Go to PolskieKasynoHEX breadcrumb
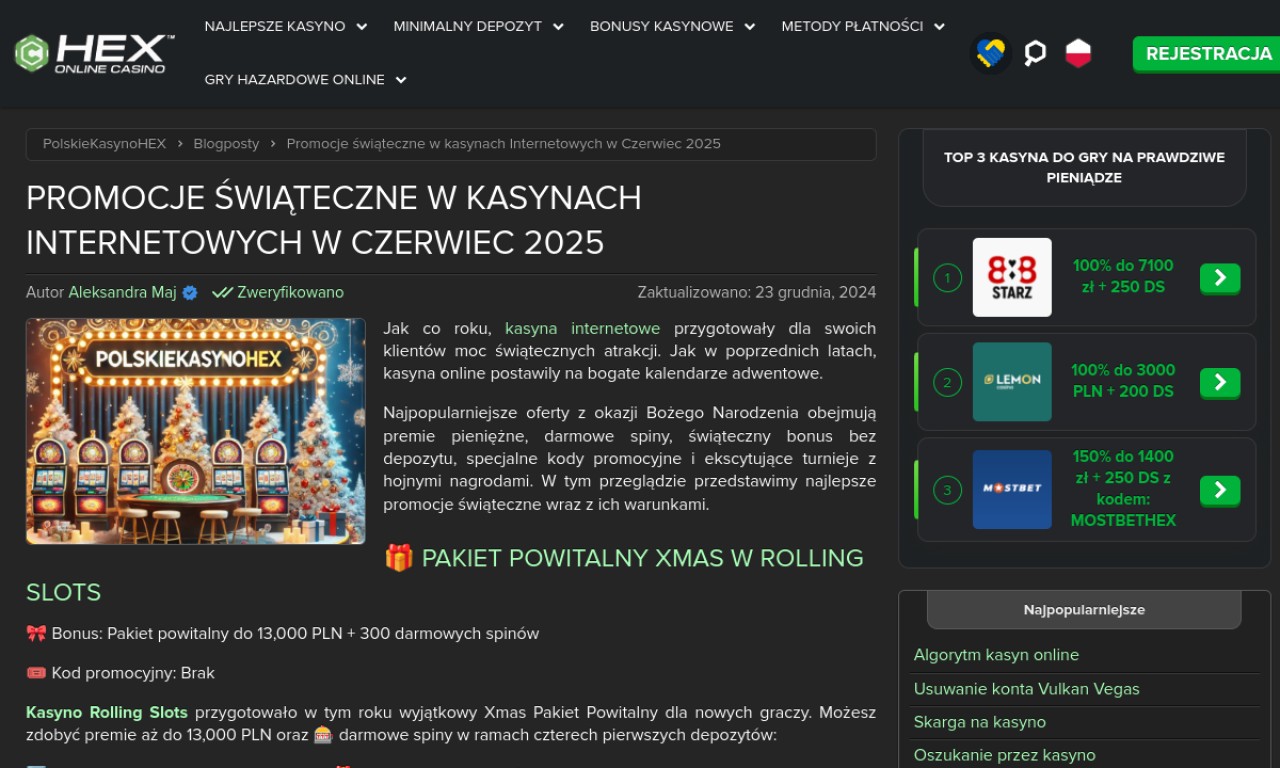 (104, 144)
